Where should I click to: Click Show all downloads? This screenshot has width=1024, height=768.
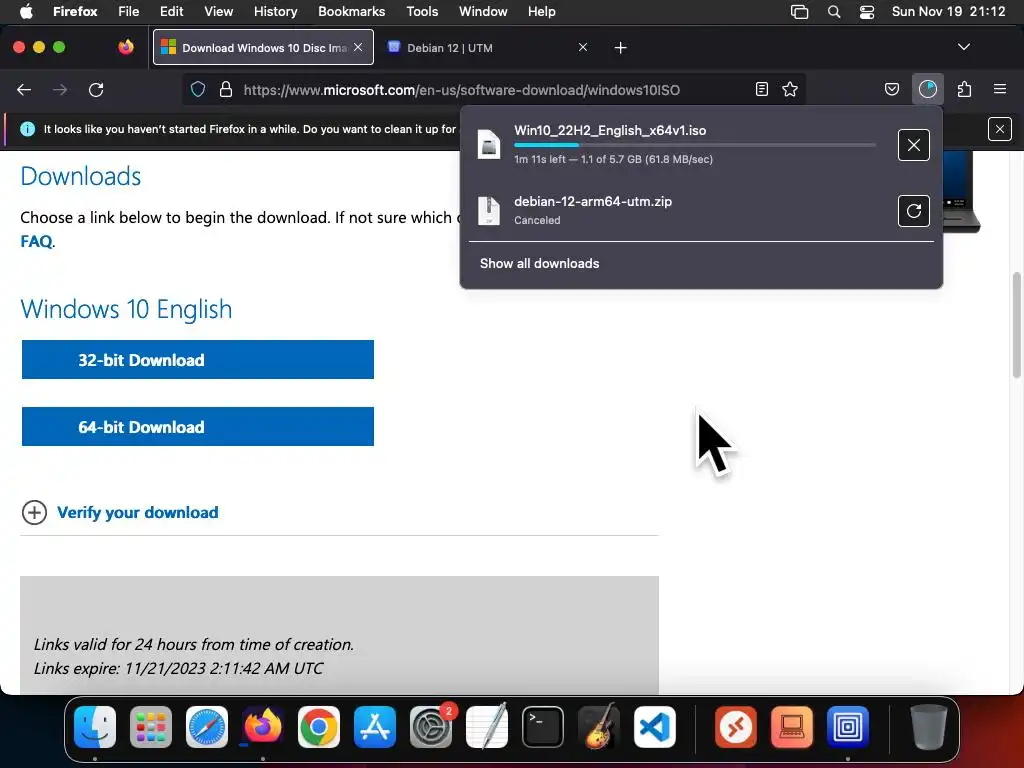[x=539, y=264]
